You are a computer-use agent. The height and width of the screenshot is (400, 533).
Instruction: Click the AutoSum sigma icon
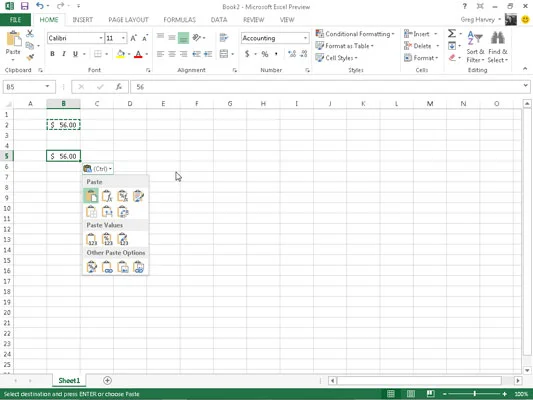click(x=451, y=33)
